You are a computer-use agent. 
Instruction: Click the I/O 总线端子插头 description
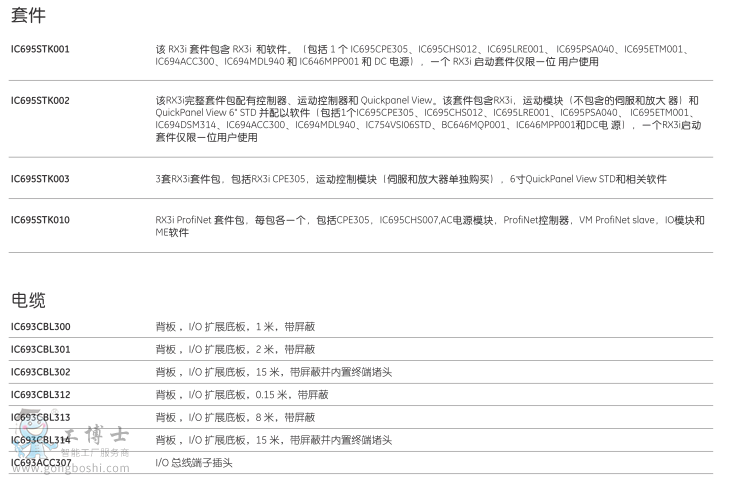[196, 463]
